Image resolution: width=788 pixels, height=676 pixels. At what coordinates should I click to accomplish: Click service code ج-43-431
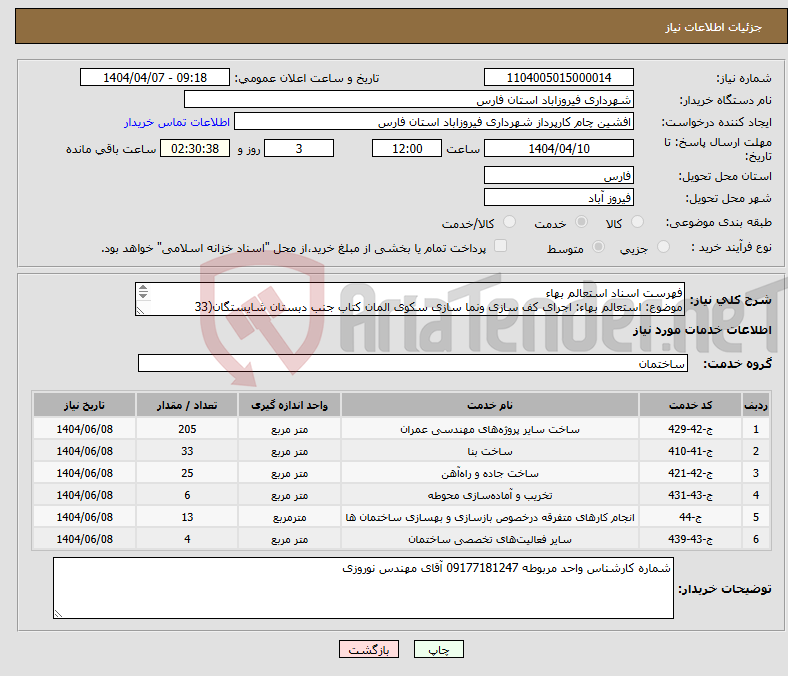691,495
